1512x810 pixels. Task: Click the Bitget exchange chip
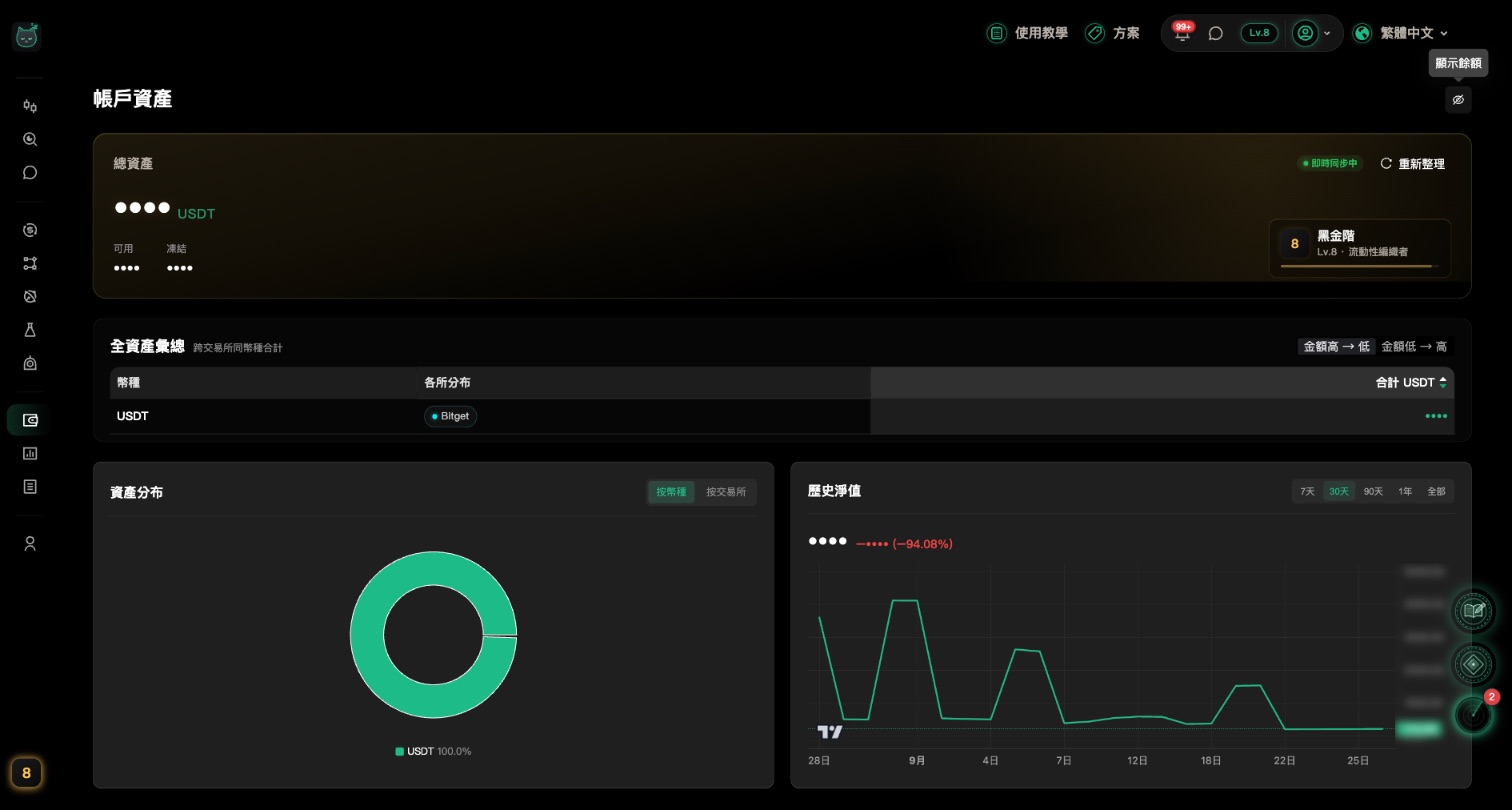pyautogui.click(x=450, y=416)
